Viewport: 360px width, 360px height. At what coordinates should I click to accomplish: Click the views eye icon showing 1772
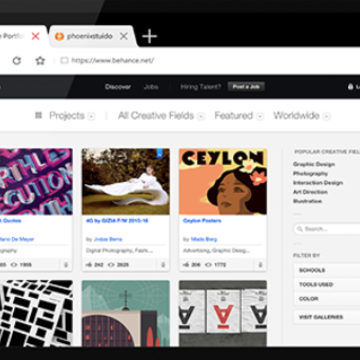[208, 265]
